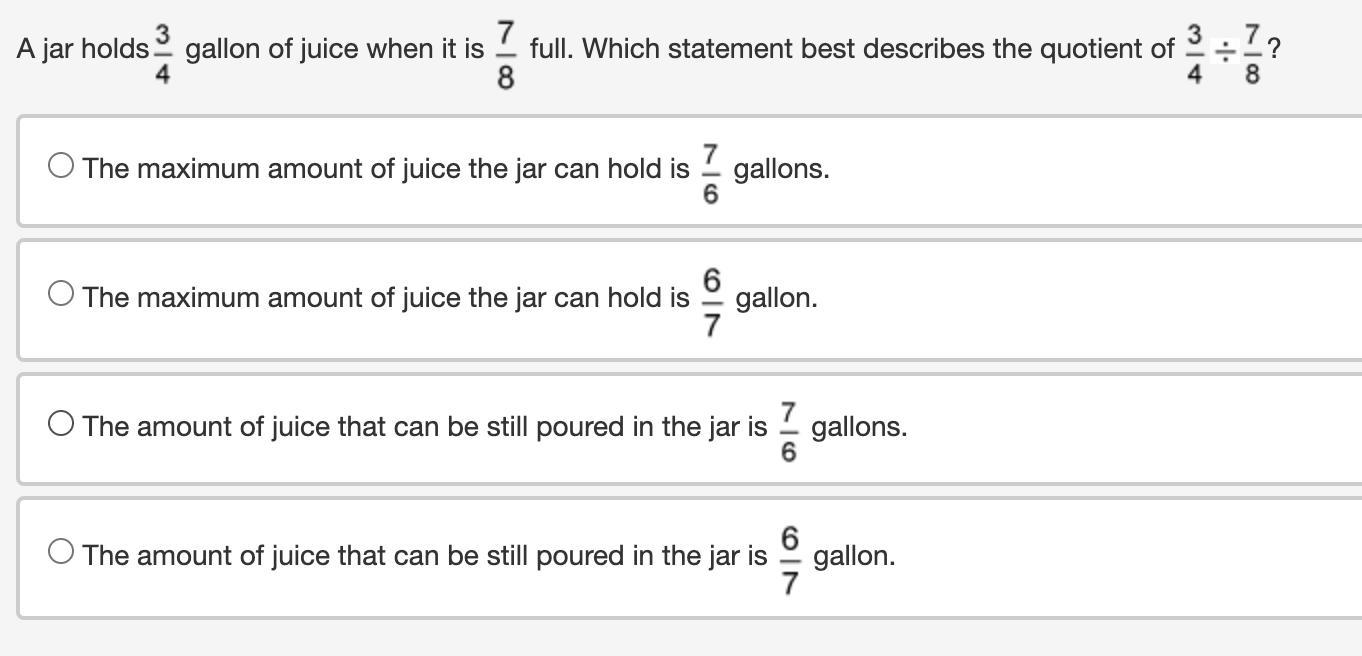Screen dimensions: 1362x656
Task: Pick radio for still poured 7/6 gallons
Action: [61, 424]
